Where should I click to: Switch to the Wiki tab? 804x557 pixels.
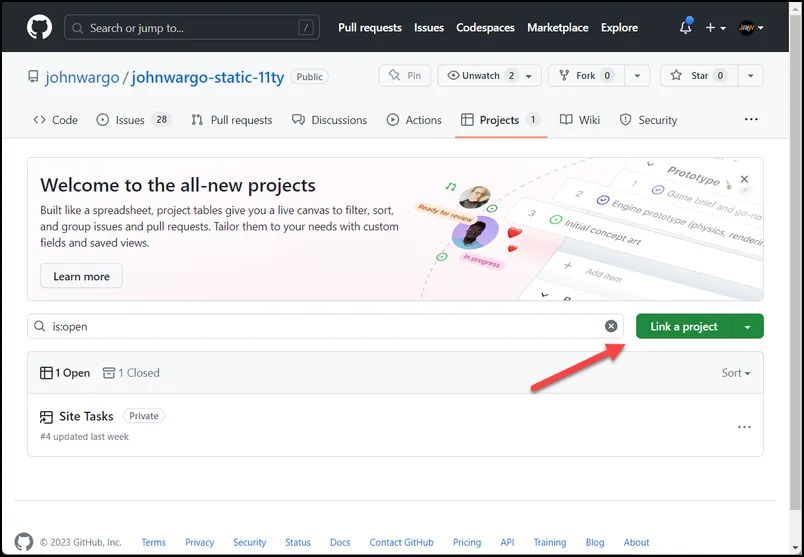coord(580,120)
